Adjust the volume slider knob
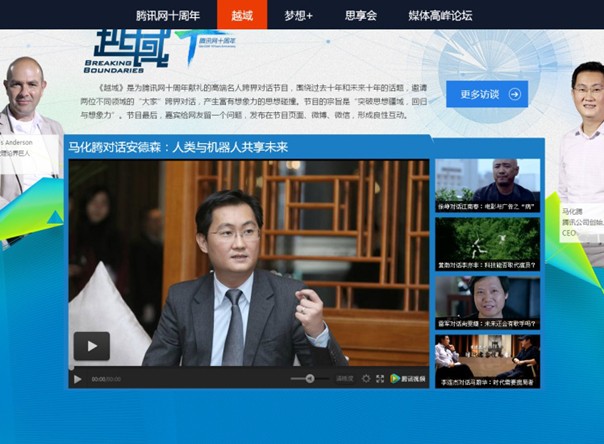This screenshot has width=604, height=444. click(x=310, y=379)
